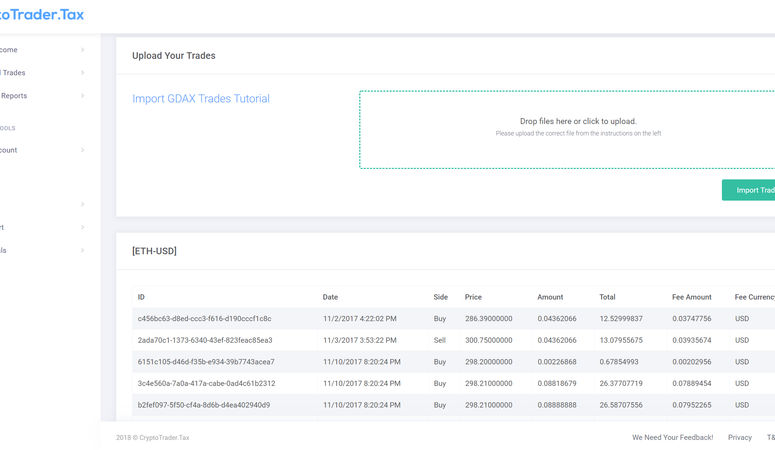Click the amount 0.08888888
The image size is (775, 450).
pos(557,405)
